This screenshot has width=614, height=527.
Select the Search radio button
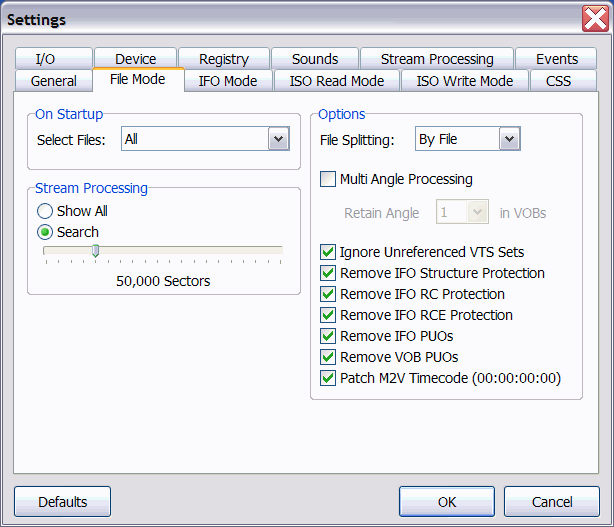coord(45,232)
